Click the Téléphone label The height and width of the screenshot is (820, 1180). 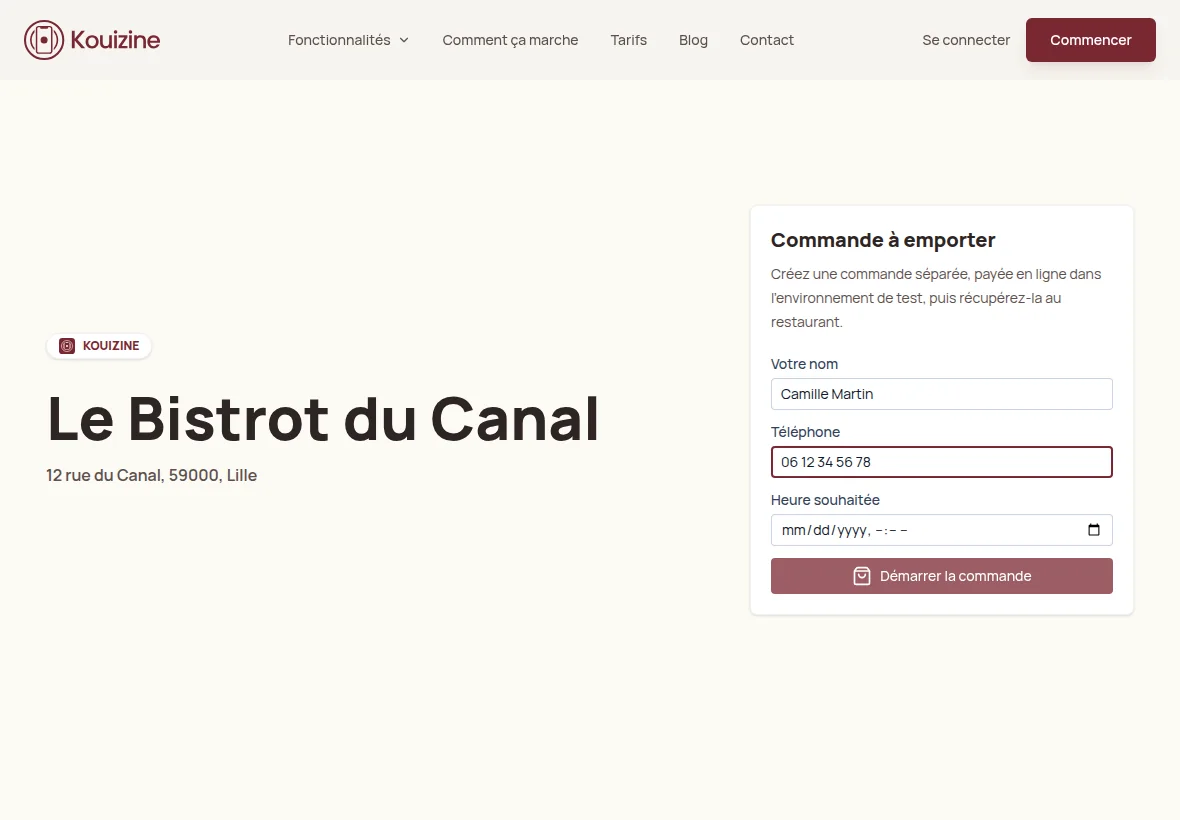(804, 432)
